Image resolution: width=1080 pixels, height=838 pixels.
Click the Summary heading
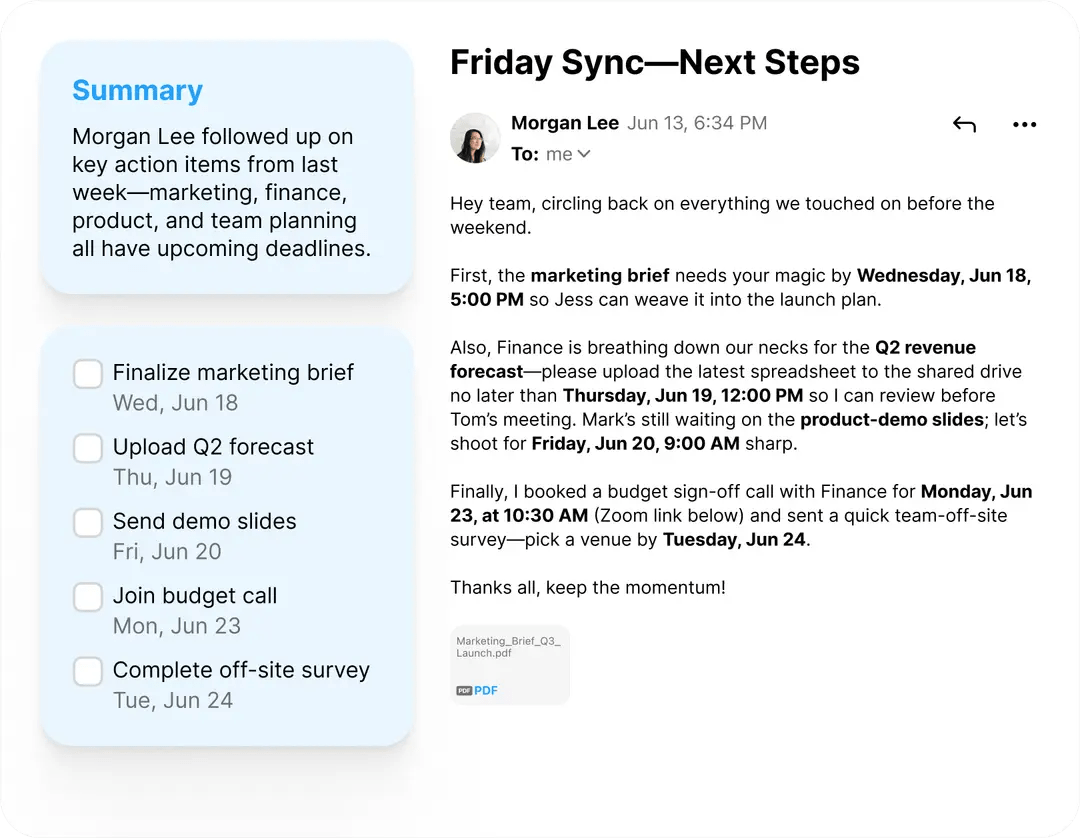coord(137,90)
